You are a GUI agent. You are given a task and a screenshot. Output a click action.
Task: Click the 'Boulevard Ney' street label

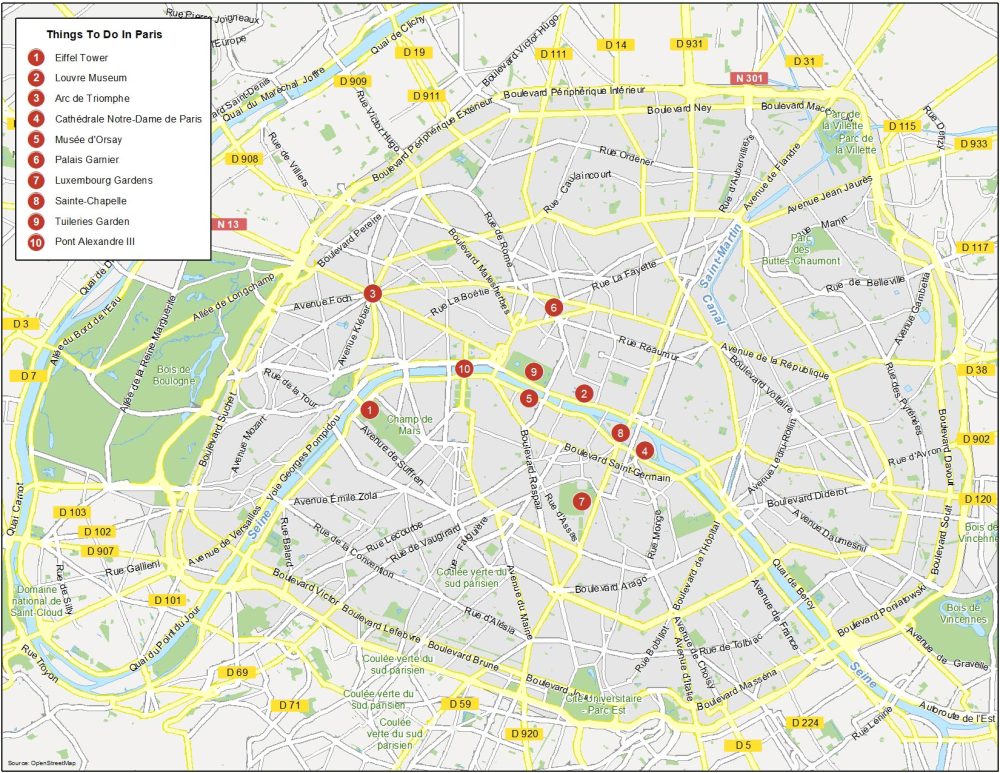pyautogui.click(x=679, y=108)
